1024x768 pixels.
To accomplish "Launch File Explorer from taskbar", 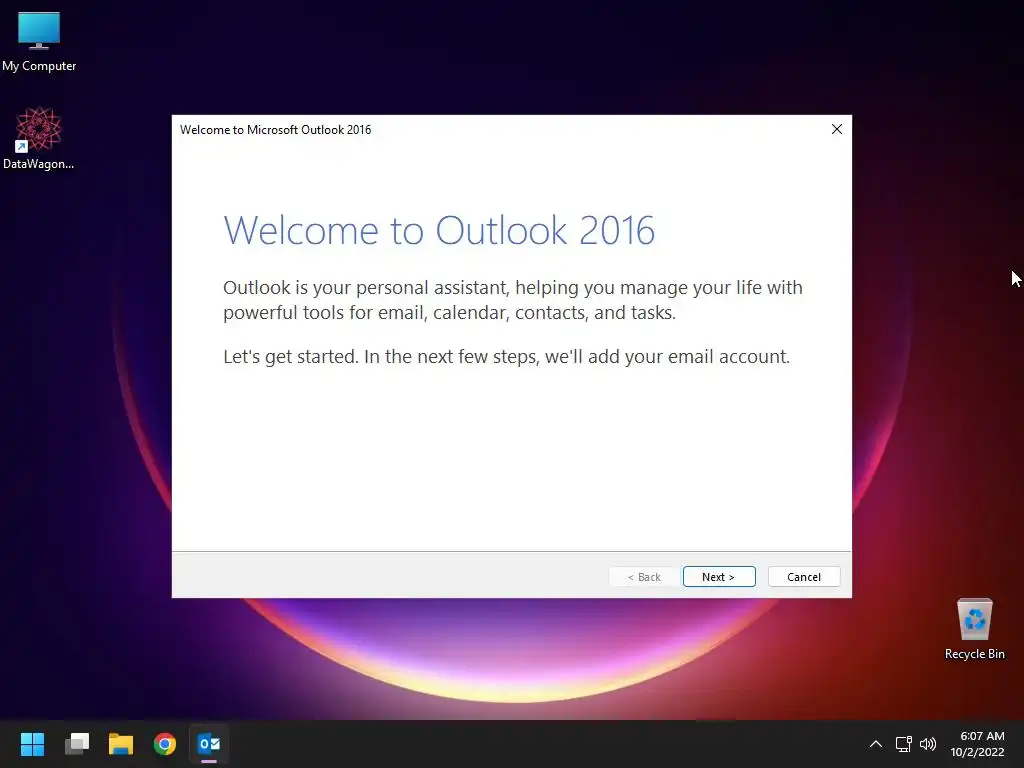I will 121,743.
